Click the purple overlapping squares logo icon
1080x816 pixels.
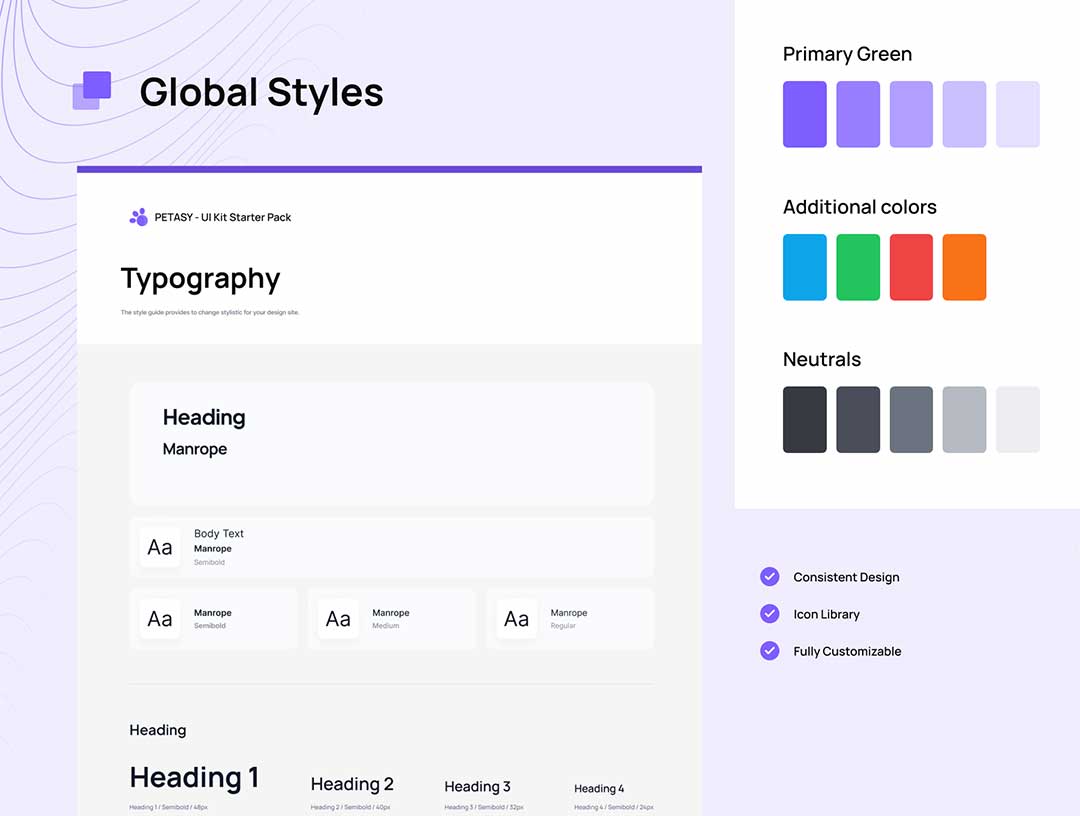(92, 91)
